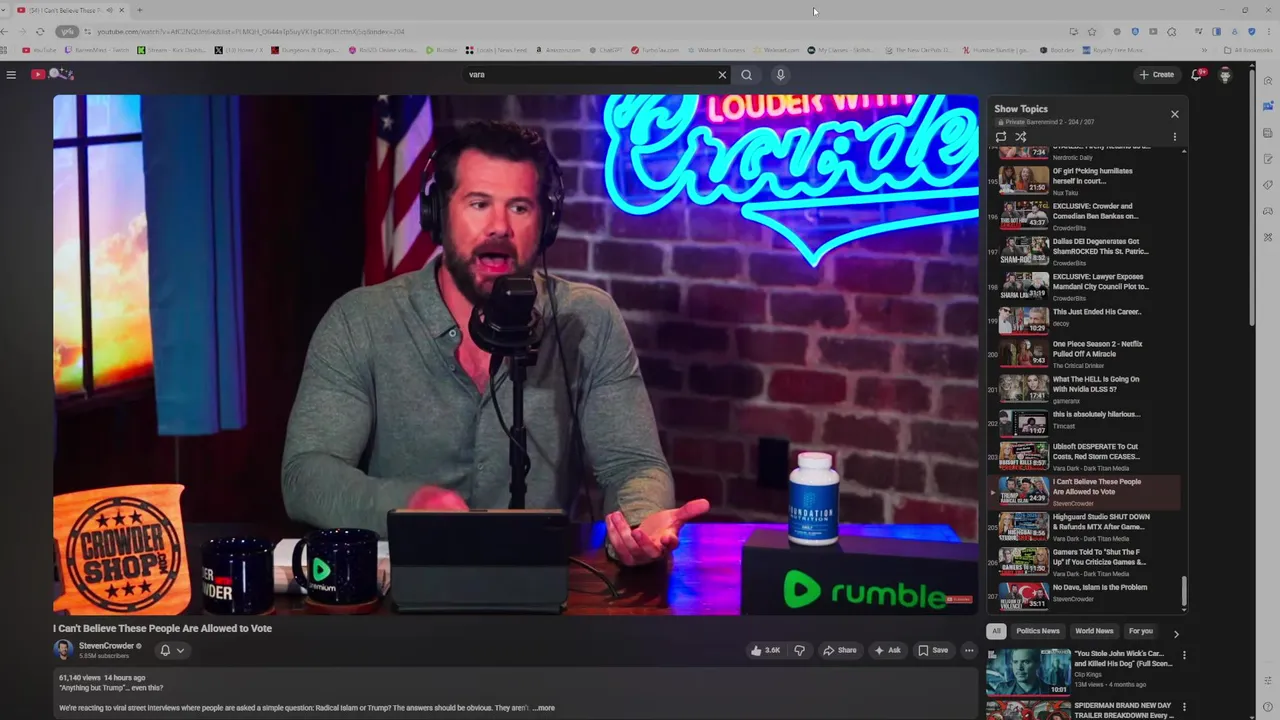This screenshot has width=1280, height=720.
Task: Click the Ask button
Action: point(887,650)
